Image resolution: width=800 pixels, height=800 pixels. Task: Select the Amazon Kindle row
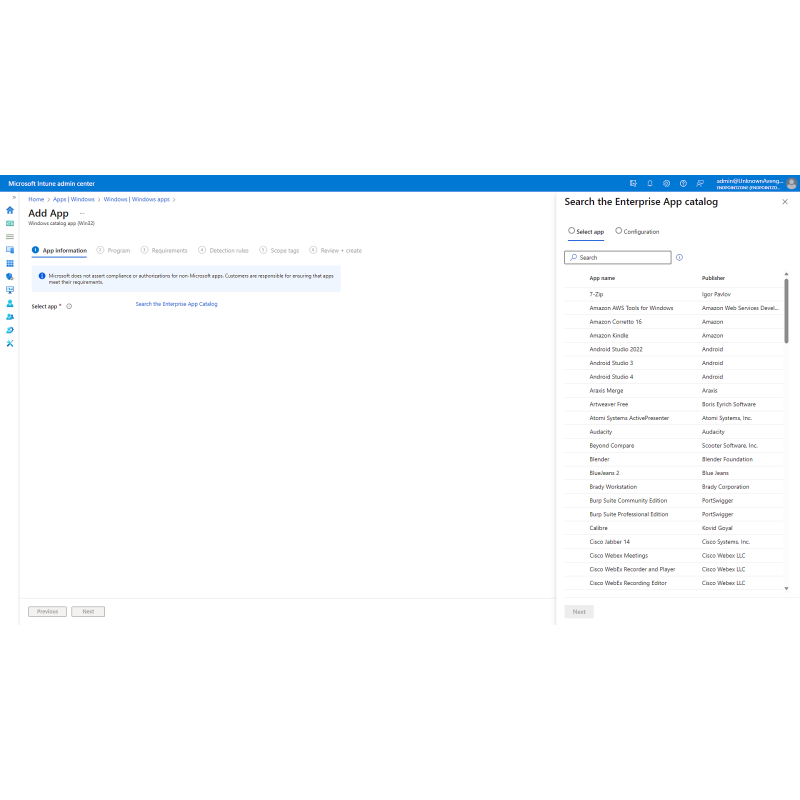[x=673, y=336]
